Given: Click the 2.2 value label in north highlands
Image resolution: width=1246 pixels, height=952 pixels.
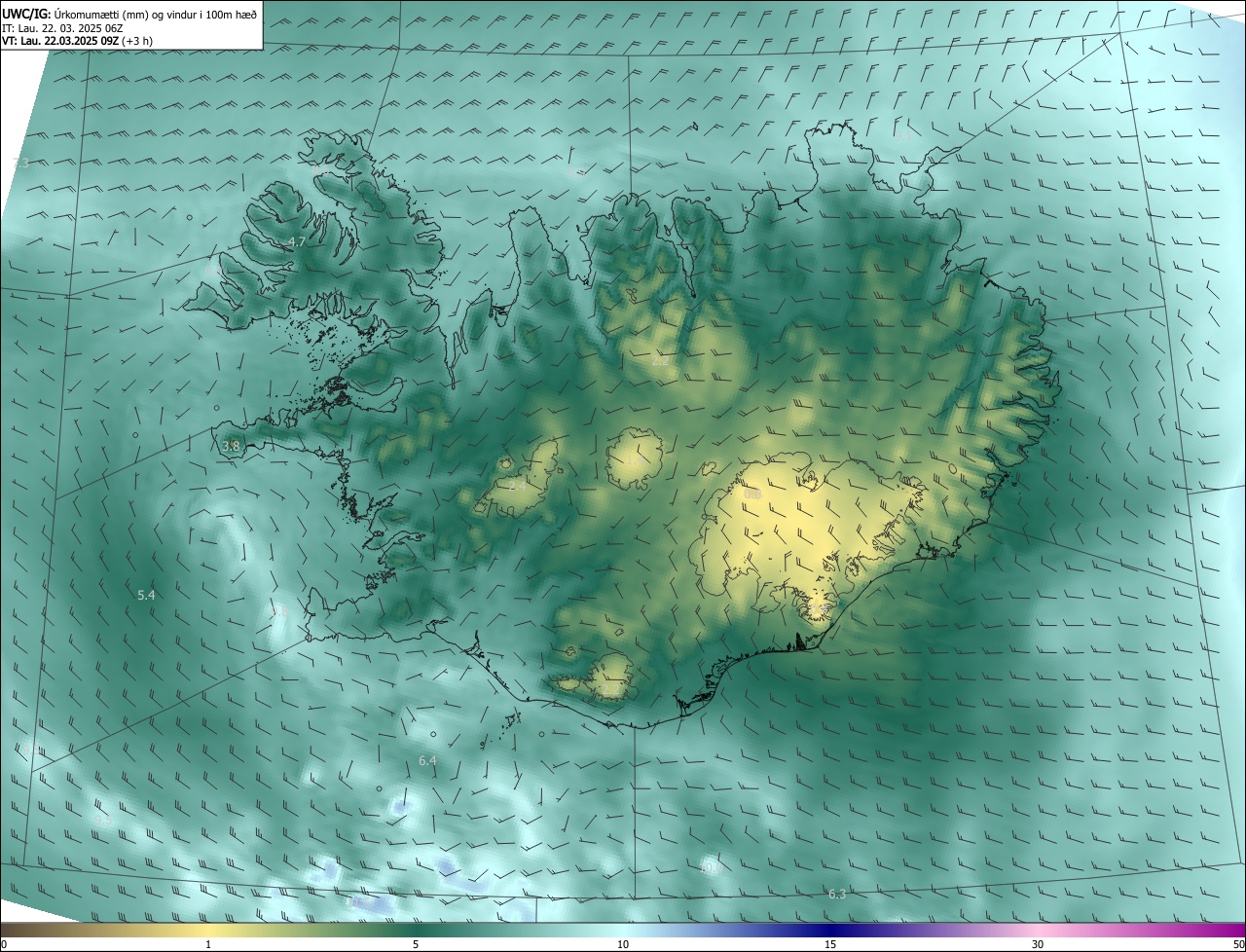Looking at the screenshot, I should tap(660, 361).
